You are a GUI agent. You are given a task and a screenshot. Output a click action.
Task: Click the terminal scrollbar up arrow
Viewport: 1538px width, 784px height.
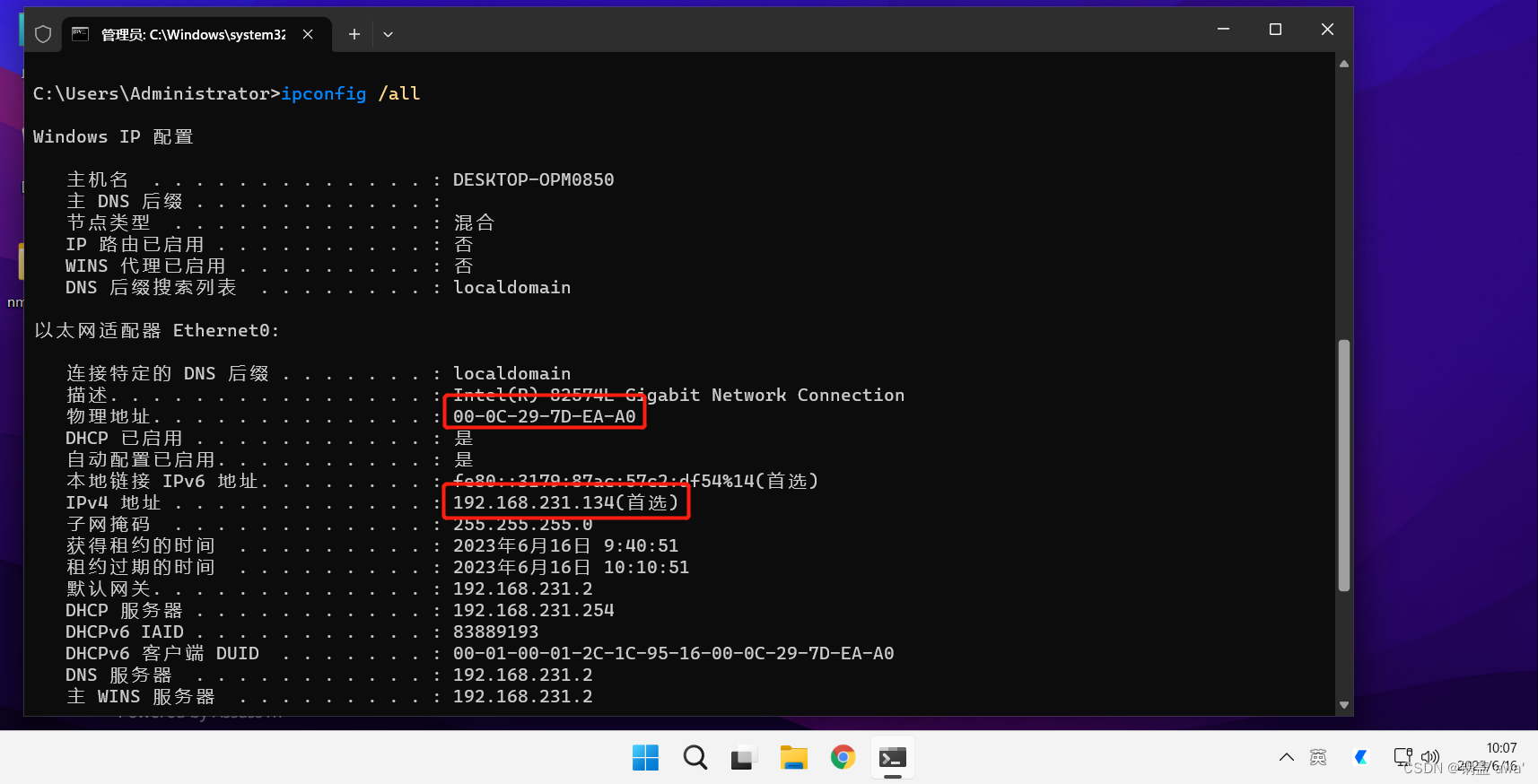click(x=1344, y=64)
